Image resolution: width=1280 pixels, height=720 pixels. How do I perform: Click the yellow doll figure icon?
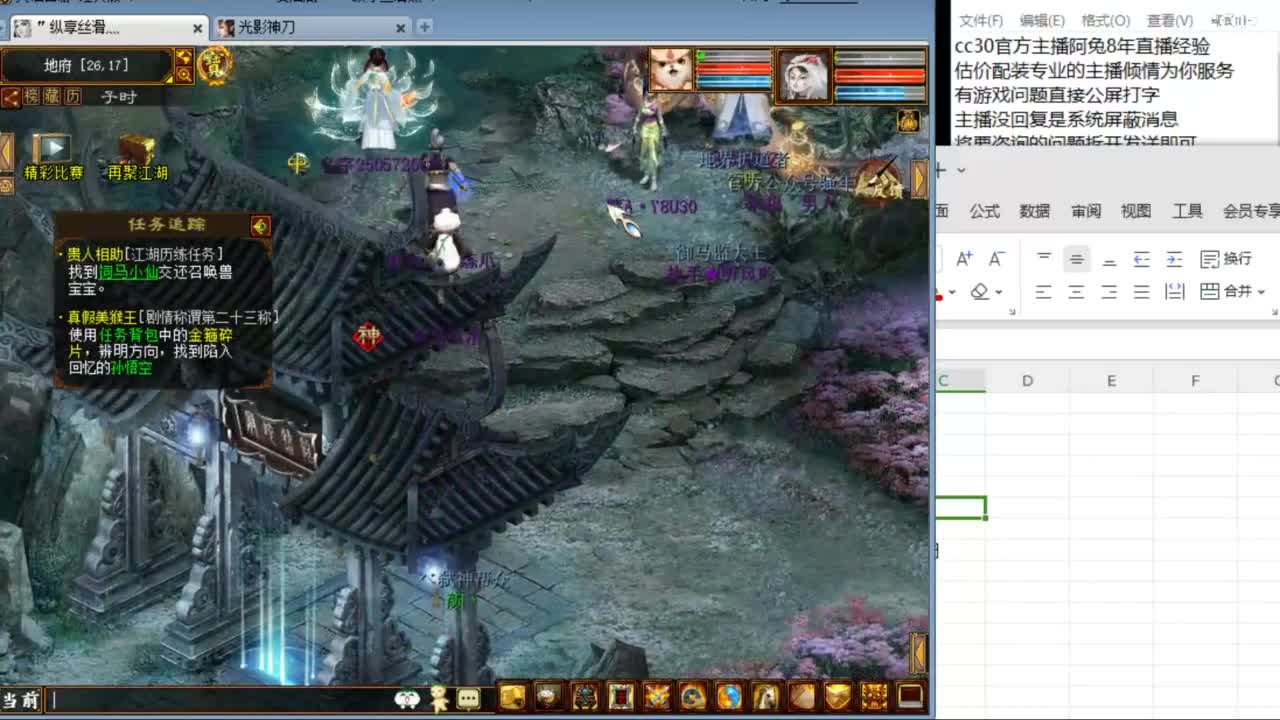click(438, 698)
